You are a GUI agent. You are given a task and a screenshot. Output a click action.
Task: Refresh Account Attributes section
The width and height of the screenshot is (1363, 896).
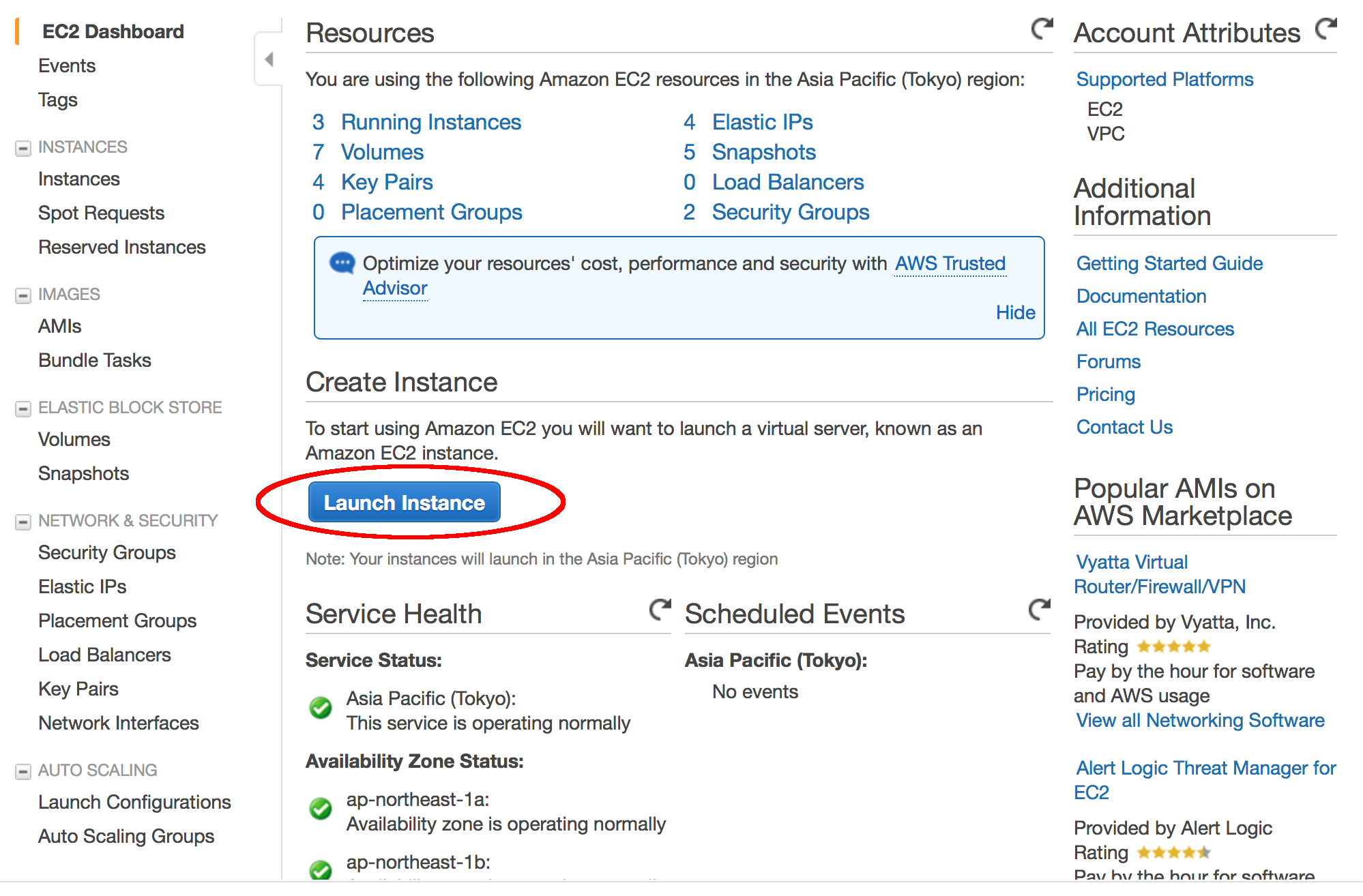[1325, 29]
